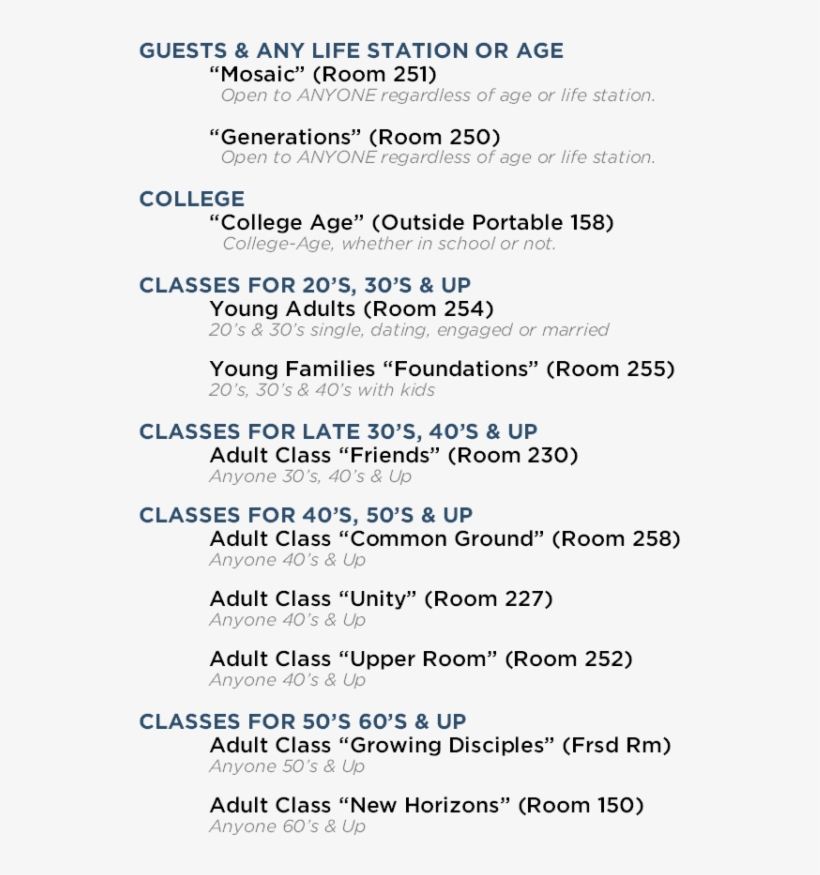This screenshot has height=875, width=820.
Task: Choose Adult Class "Growing Disciples" (Frsd Rm)
Action: [x=440, y=745]
